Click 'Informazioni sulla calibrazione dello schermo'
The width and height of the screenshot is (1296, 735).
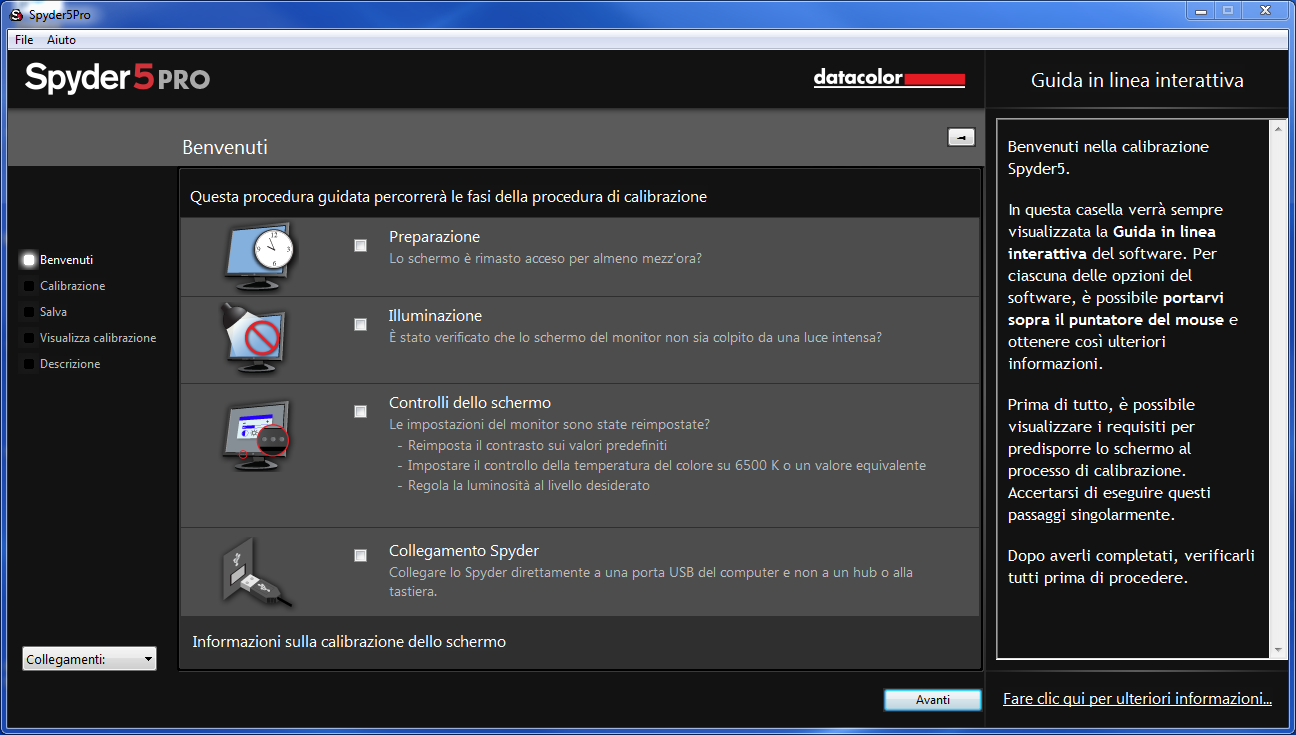(349, 642)
